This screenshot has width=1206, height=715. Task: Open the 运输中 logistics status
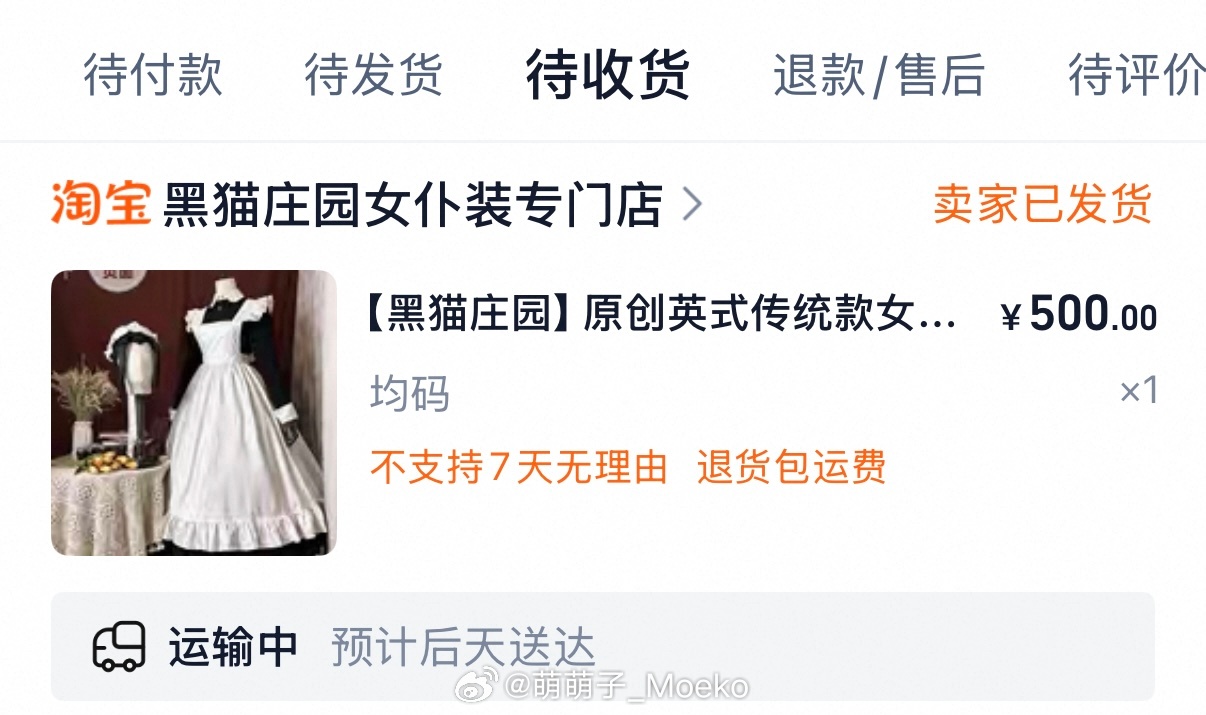point(233,647)
